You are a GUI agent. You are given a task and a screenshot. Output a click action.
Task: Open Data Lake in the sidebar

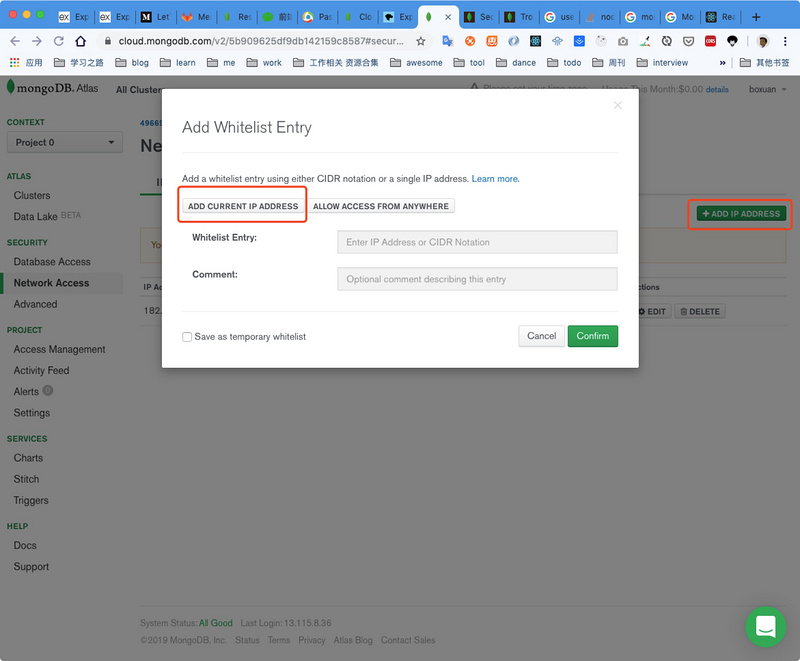[x=35, y=216]
